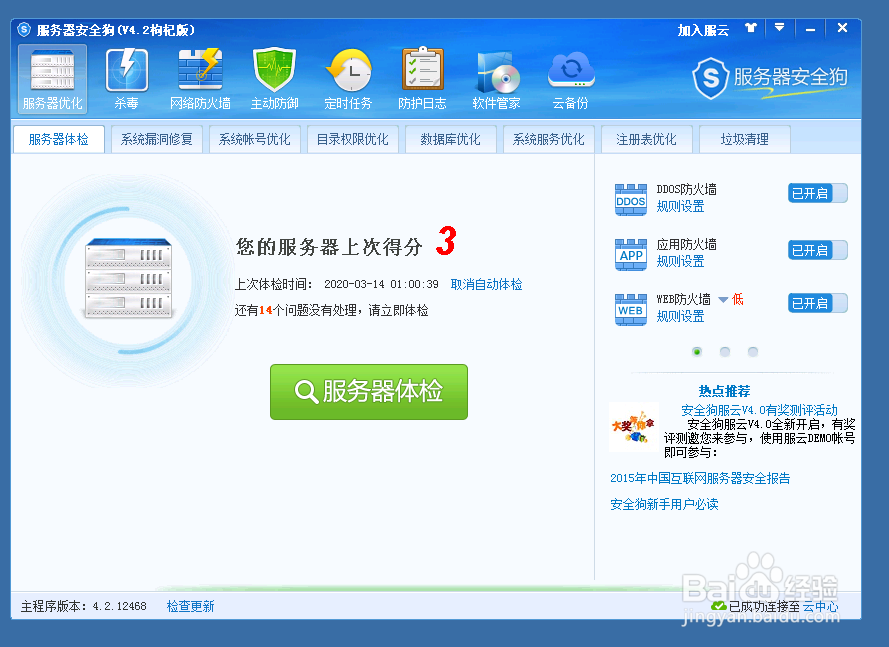Open the title bar dropdown menu arrow
Image resolution: width=889 pixels, height=647 pixels.
[780, 28]
